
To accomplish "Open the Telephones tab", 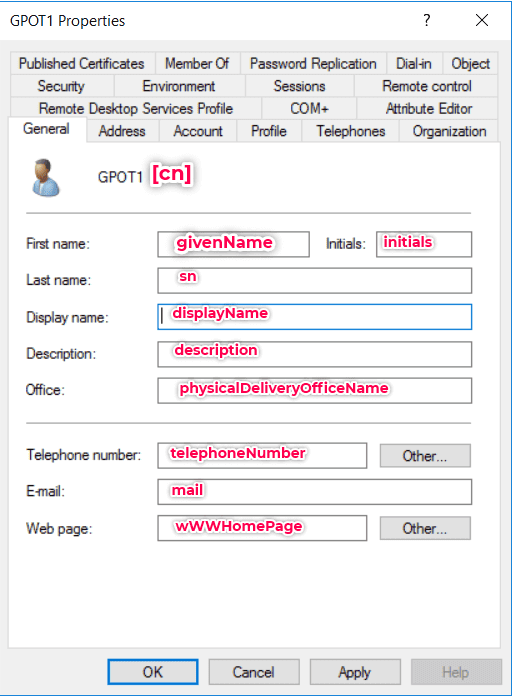I will click(351, 131).
